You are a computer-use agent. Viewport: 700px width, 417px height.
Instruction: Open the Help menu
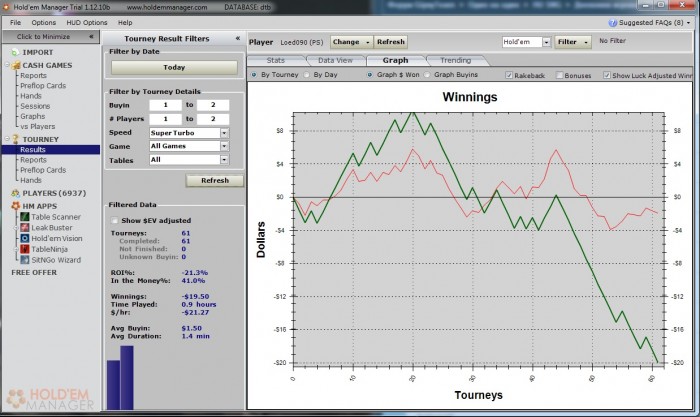pyautogui.click(x=125, y=22)
